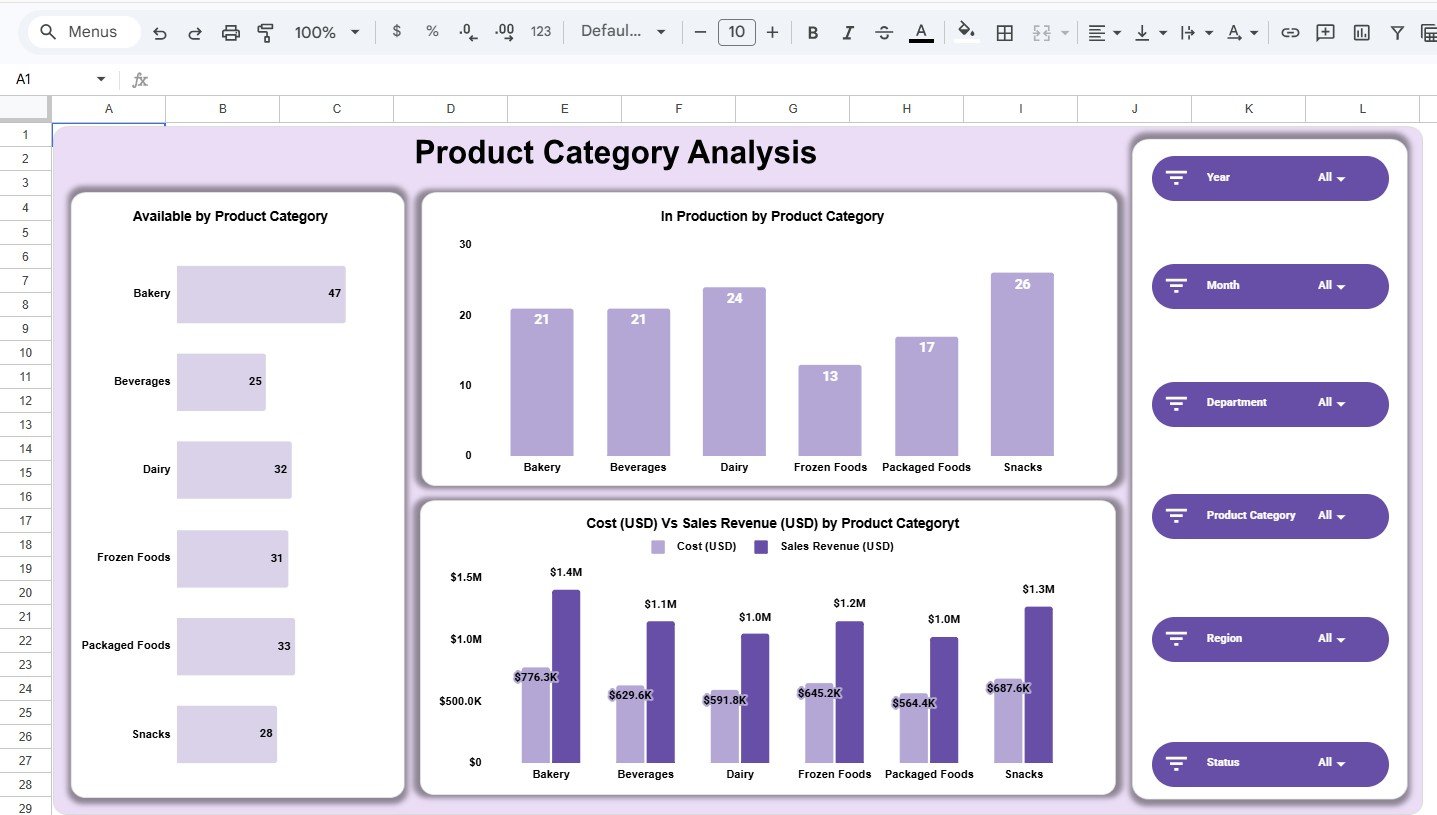Open the zoom 100% dropdown
The width and height of the screenshot is (1437, 815).
(x=327, y=32)
